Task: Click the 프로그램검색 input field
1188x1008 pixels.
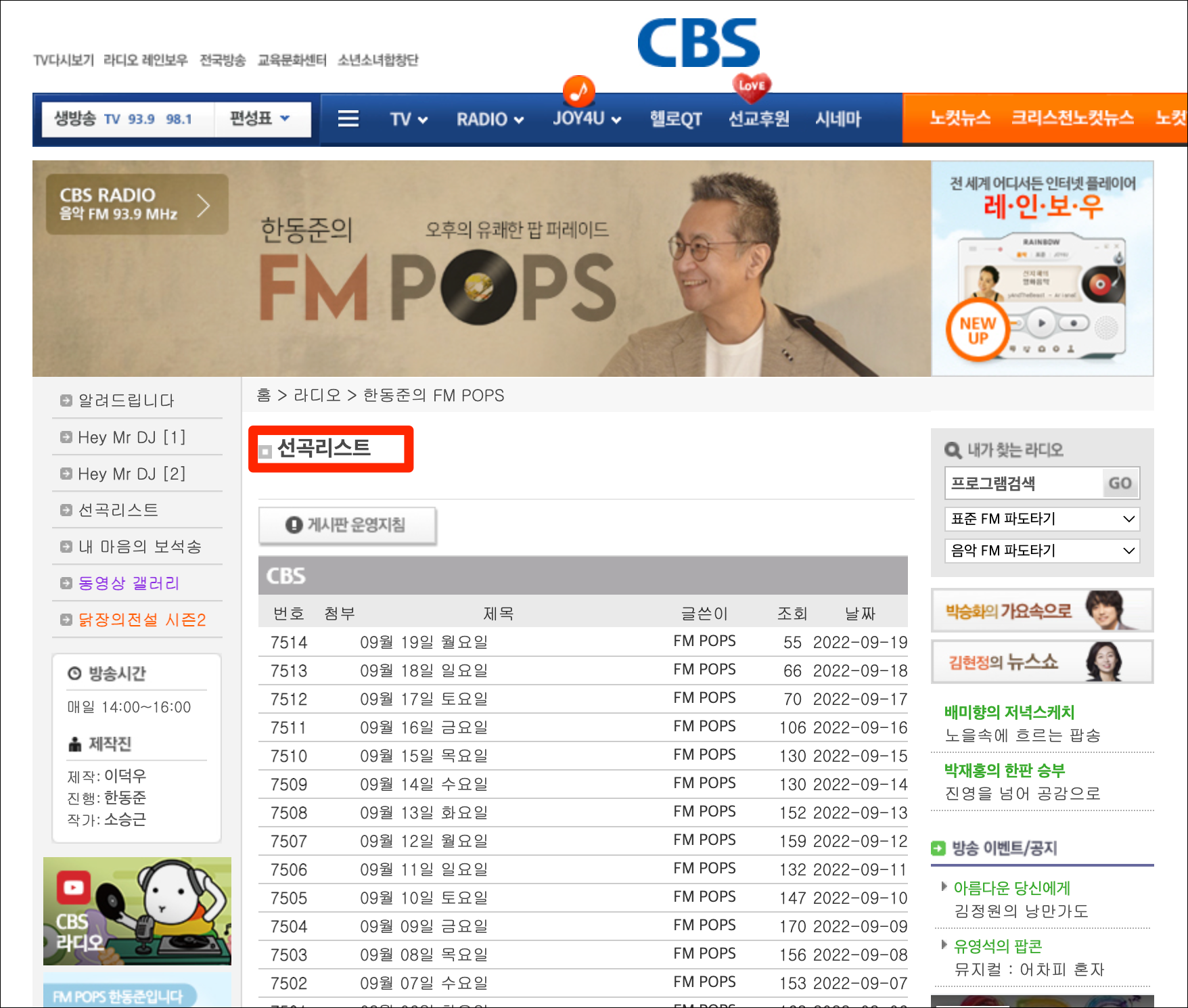Action: click(1024, 483)
